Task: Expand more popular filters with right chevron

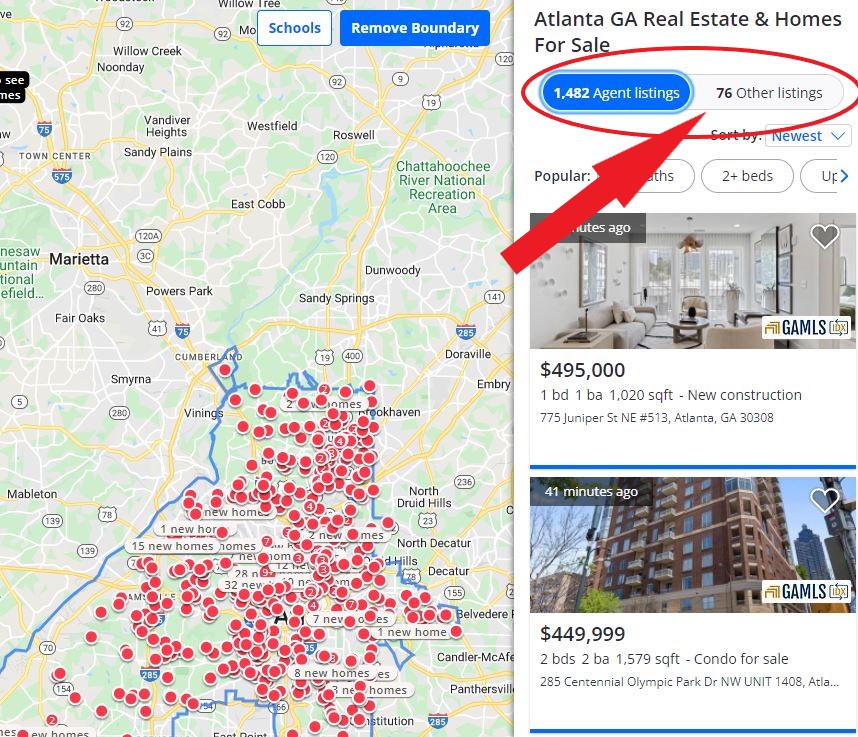Action: coord(844,176)
